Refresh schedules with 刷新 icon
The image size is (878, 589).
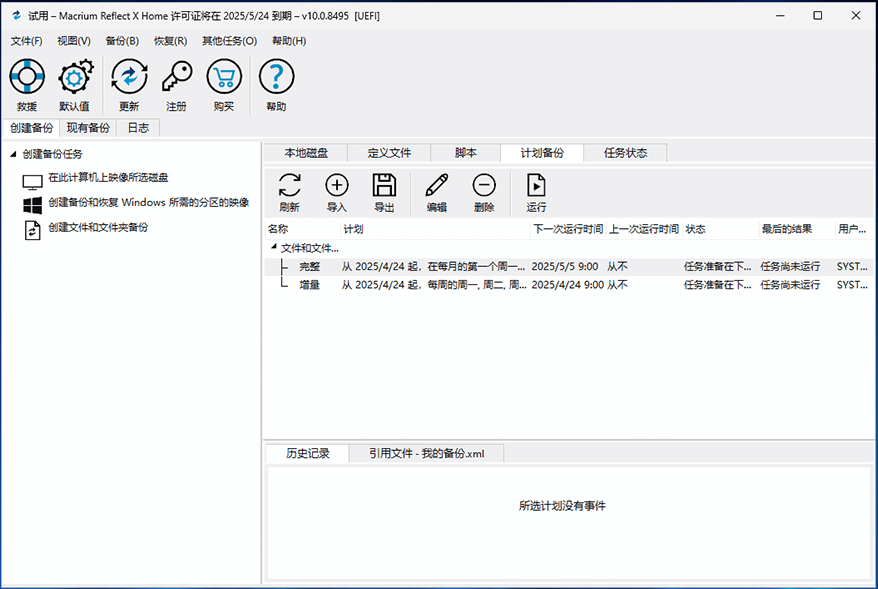pyautogui.click(x=289, y=185)
